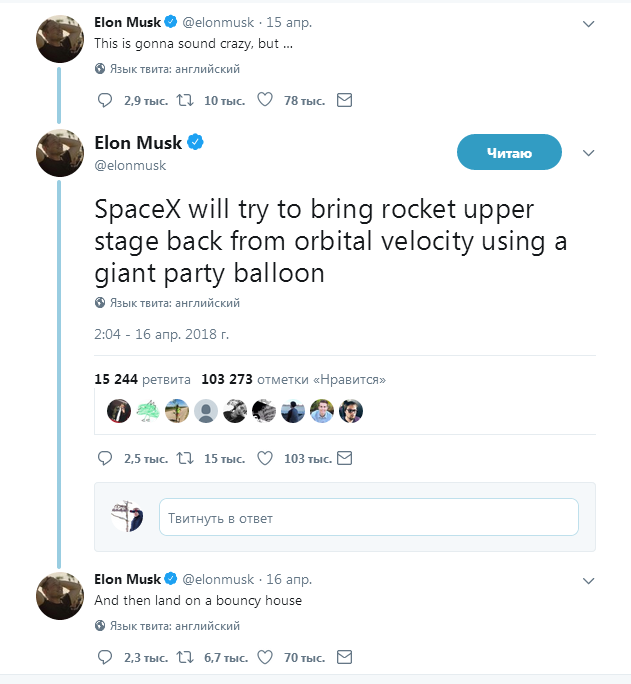Retweet the giant party balloon tweet
This screenshot has height=684, width=631.
pyautogui.click(x=185, y=459)
